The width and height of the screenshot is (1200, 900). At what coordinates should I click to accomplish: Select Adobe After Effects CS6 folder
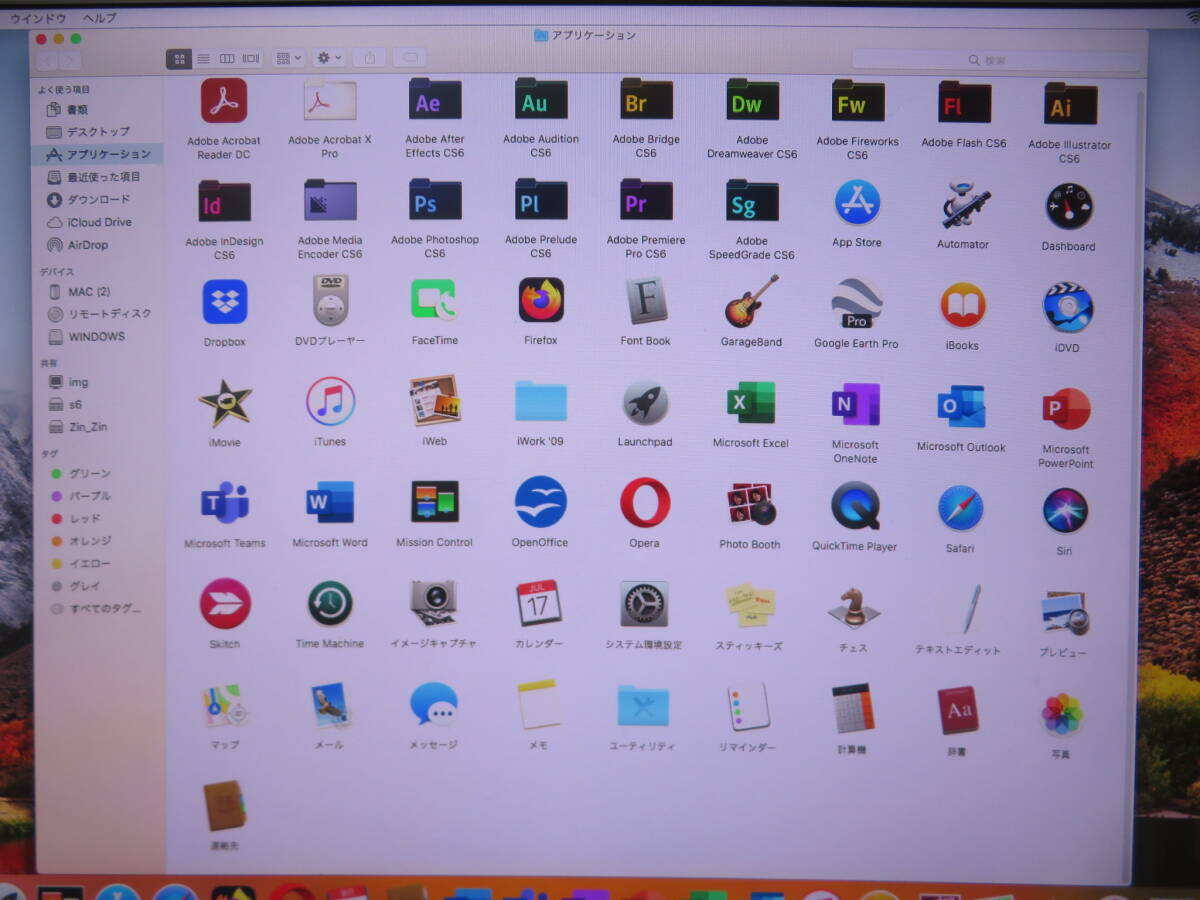pyautogui.click(x=435, y=100)
